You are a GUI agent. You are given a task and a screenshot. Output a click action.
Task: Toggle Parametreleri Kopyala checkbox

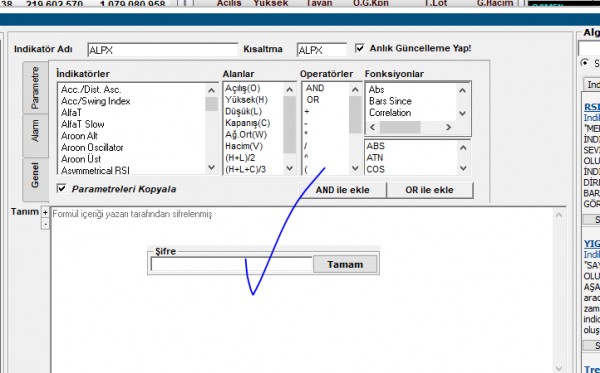coord(62,188)
